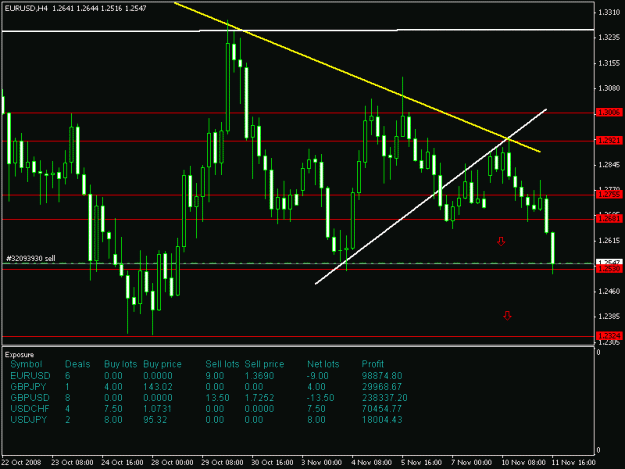Viewport: 625px width, 469px height.
Task: Click the red 1.2530 price level label
Action: pos(609,269)
